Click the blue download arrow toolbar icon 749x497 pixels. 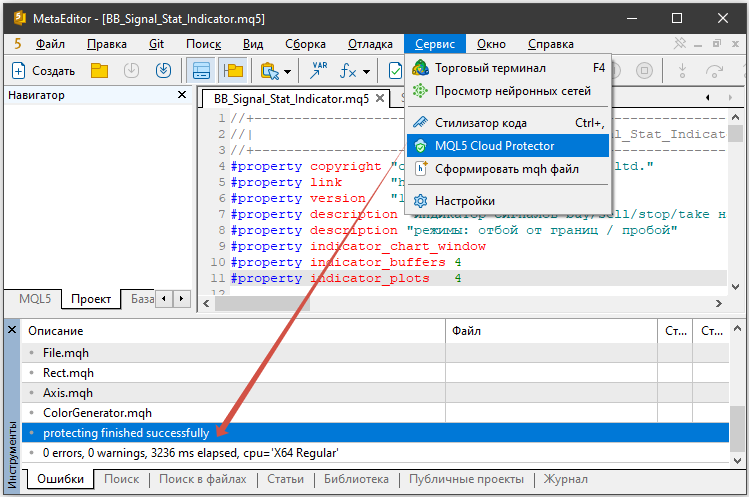[x=163, y=71]
